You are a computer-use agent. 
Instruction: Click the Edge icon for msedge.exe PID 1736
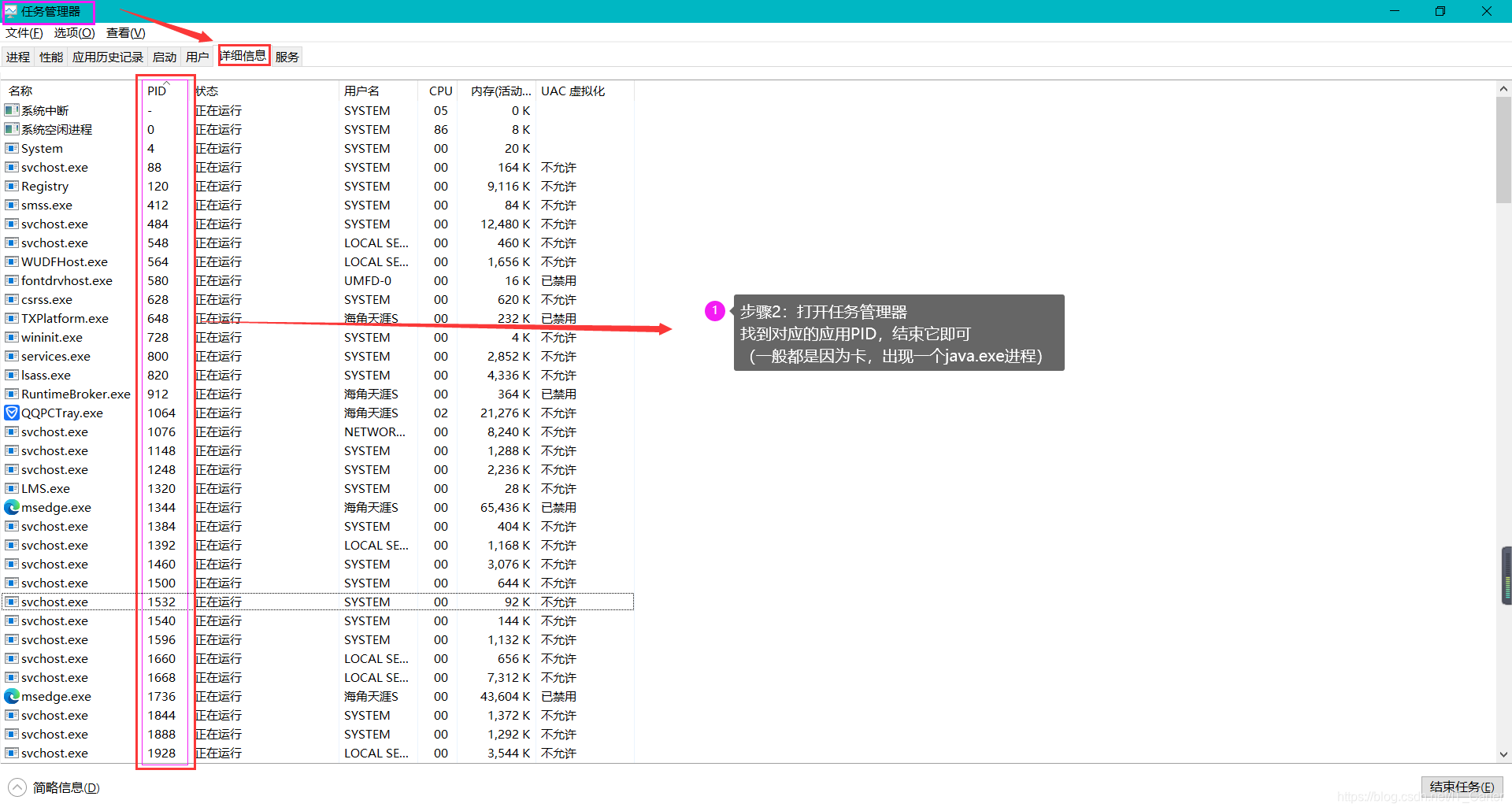click(x=12, y=696)
